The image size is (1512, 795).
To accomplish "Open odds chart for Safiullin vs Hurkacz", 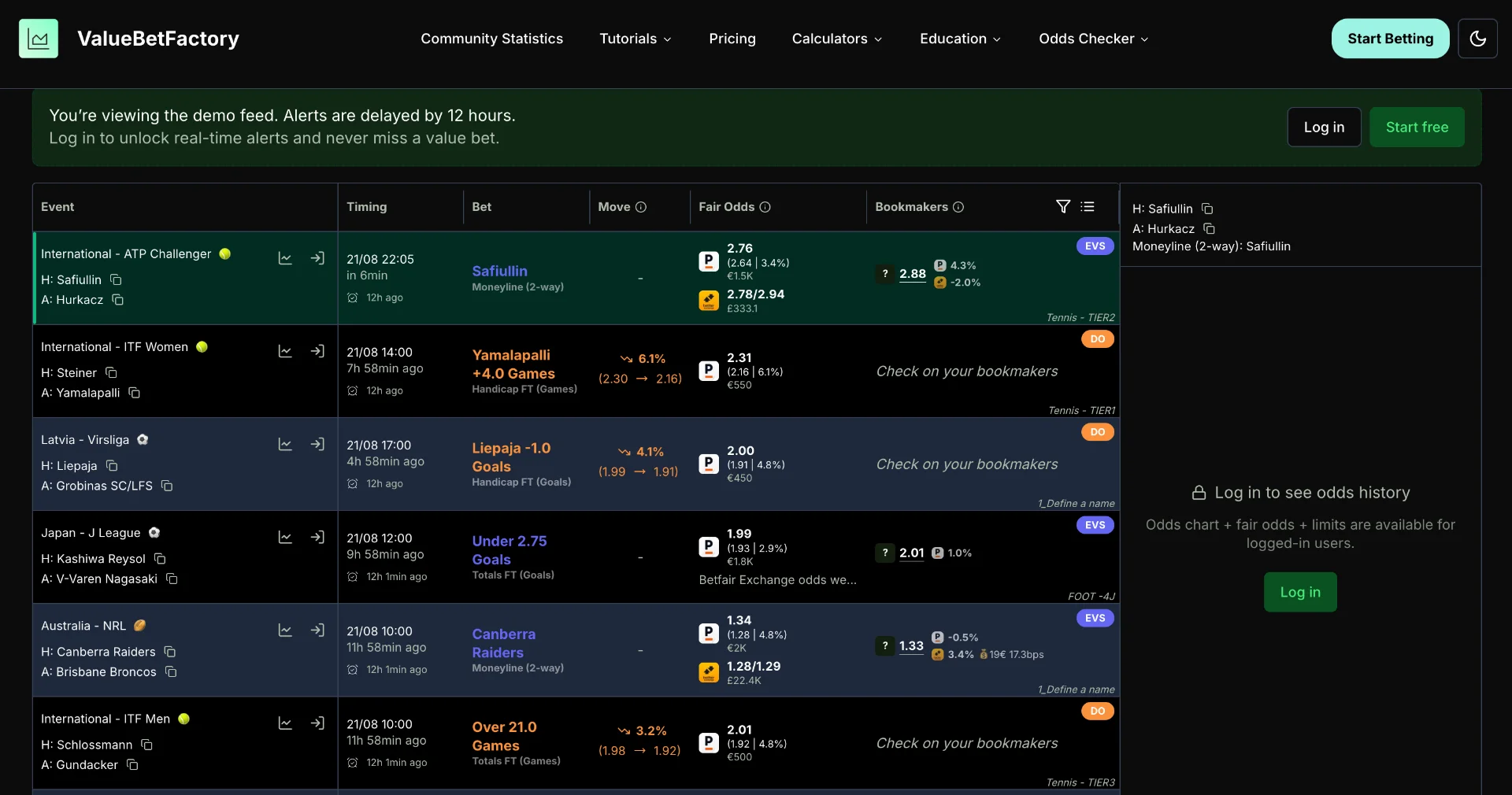I will coord(285,258).
